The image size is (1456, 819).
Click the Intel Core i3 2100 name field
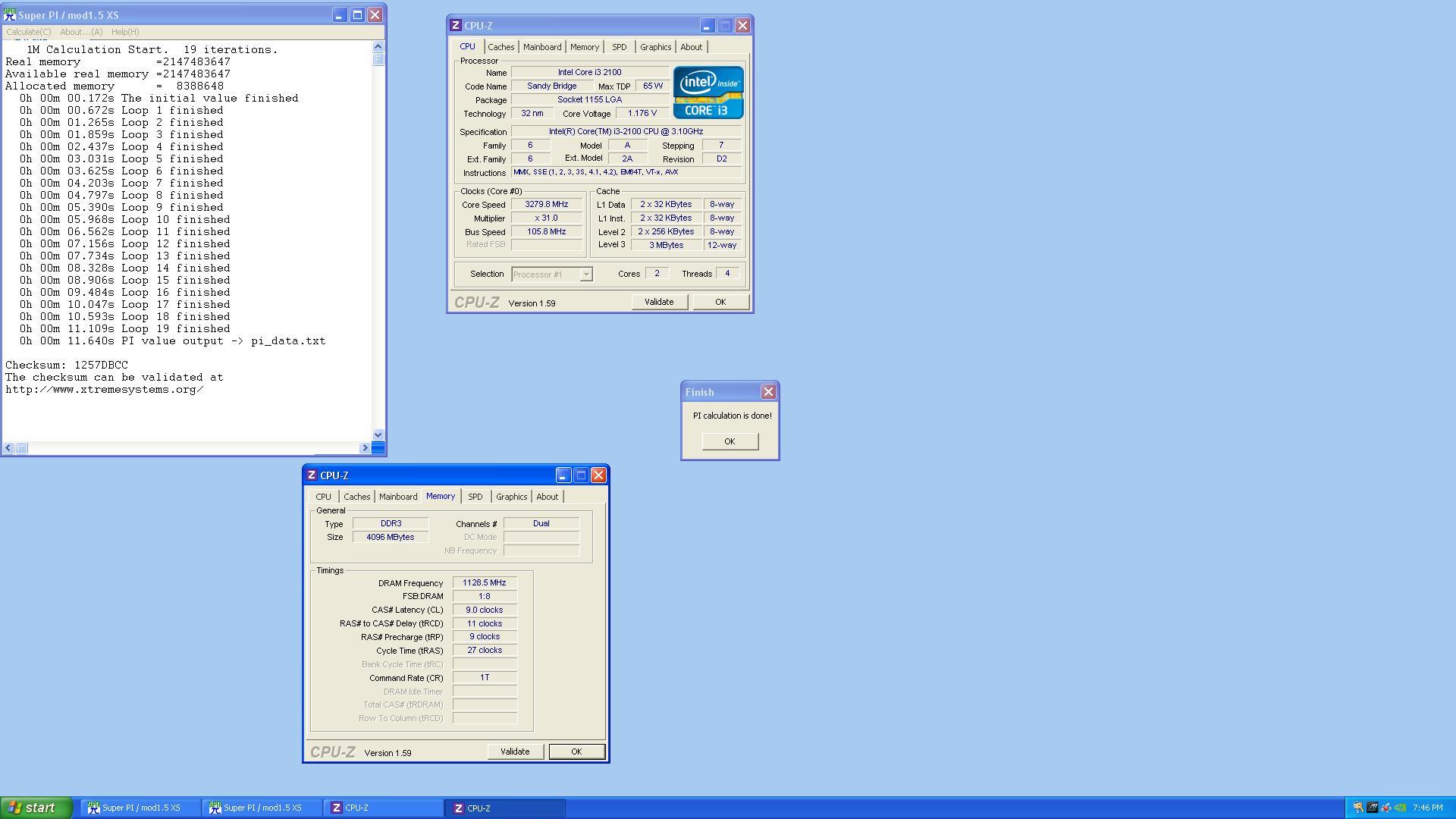point(590,73)
